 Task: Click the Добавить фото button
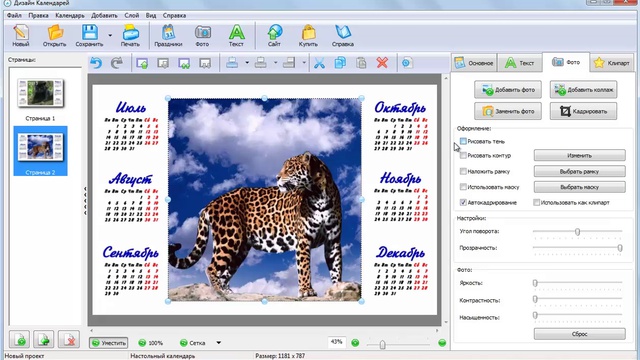click(508, 90)
